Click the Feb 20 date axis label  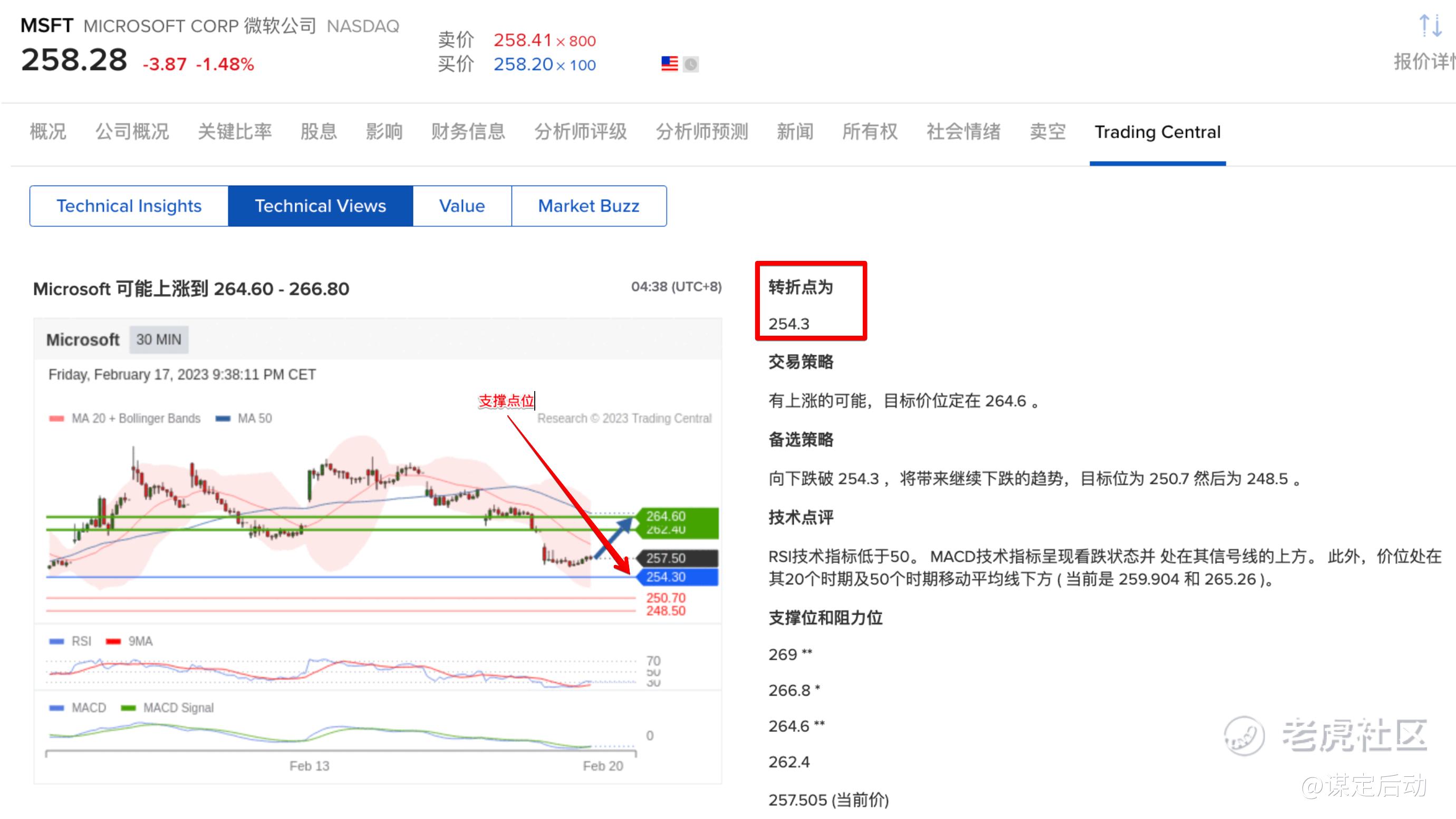[603, 766]
